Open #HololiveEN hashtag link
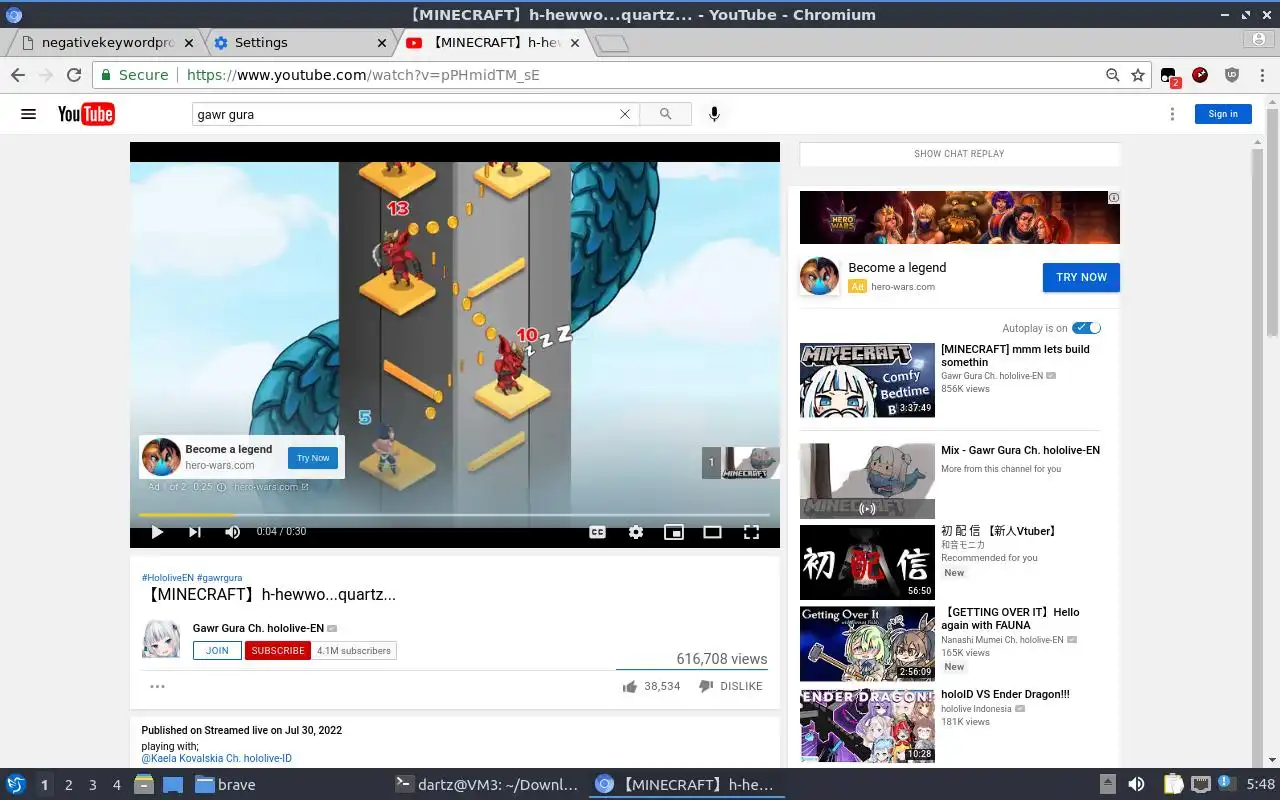Image resolution: width=1280 pixels, height=800 pixels. point(168,578)
